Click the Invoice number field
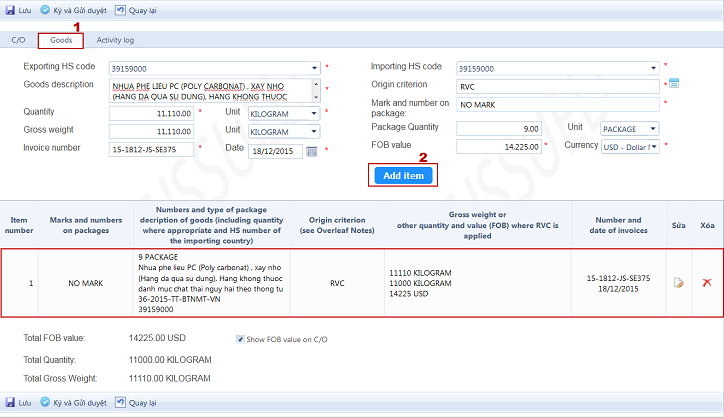724x418 pixels. point(151,150)
